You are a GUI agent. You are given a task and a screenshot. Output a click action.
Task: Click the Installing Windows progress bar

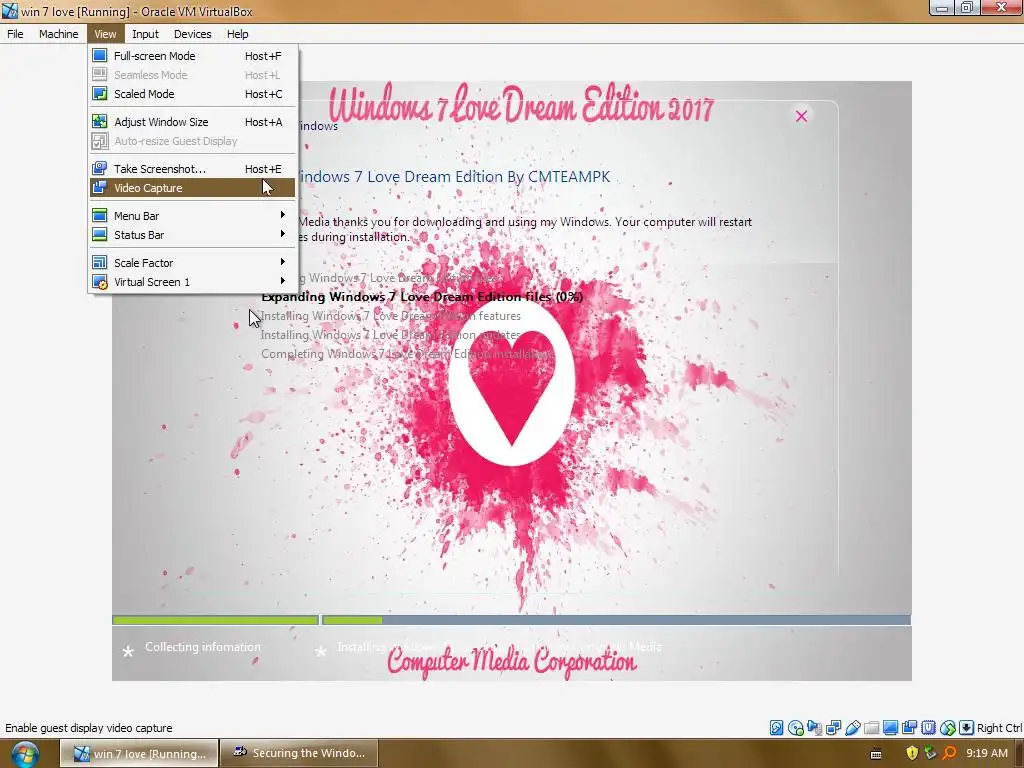(x=616, y=620)
